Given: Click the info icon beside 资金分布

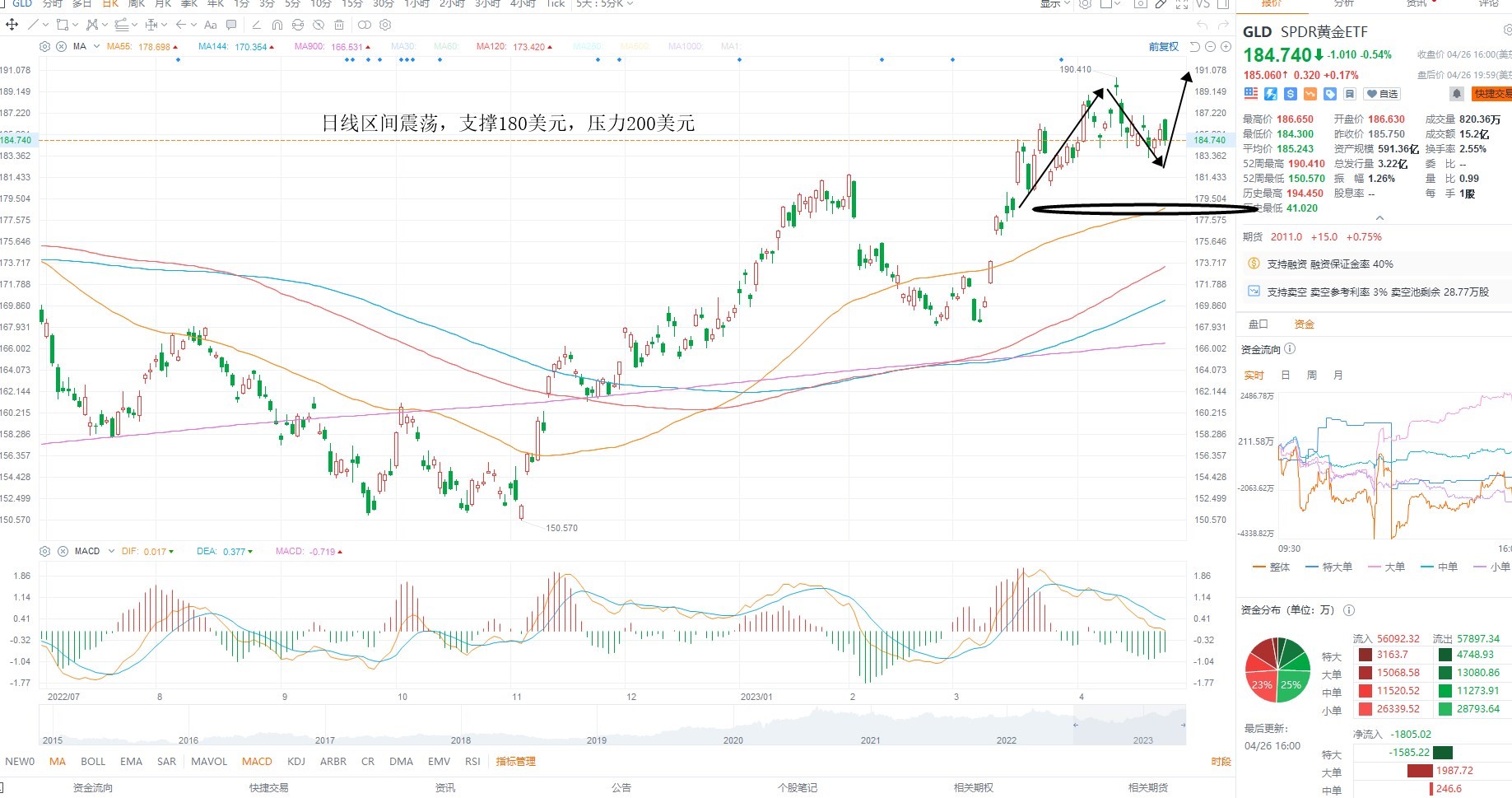Looking at the screenshot, I should click(x=1349, y=610).
